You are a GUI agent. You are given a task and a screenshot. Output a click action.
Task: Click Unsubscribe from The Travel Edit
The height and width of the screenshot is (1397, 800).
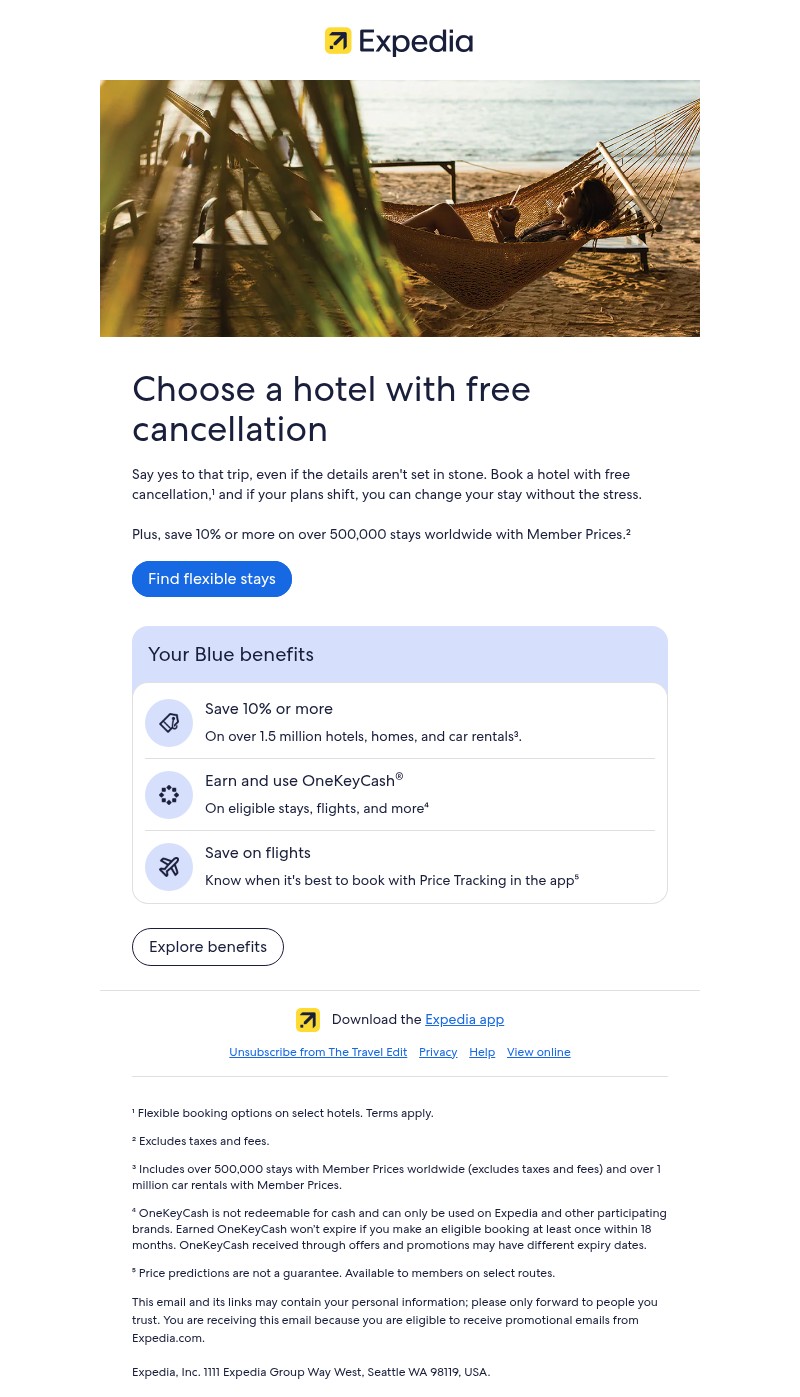318,1052
